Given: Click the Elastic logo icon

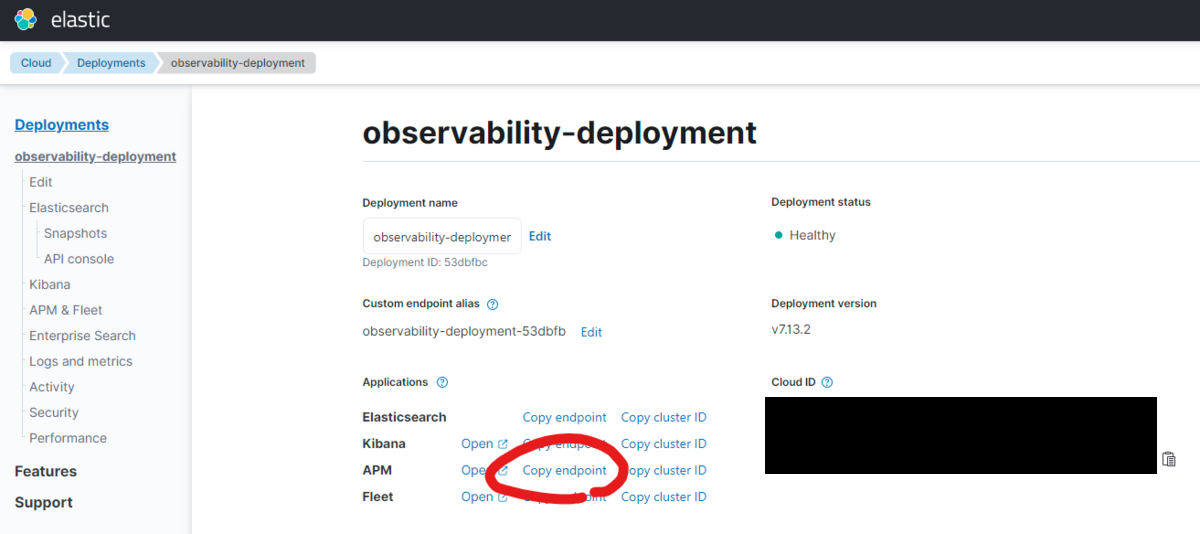Looking at the screenshot, I should (26, 19).
